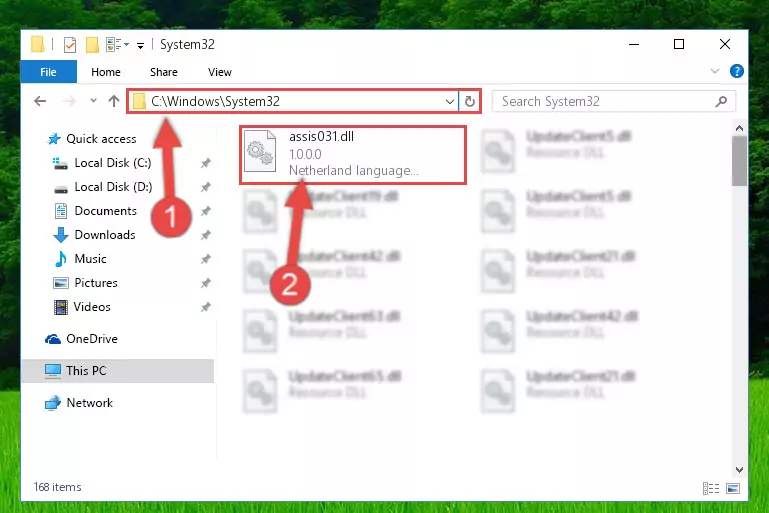The height and width of the screenshot is (513, 769).
Task: Switch to large icons view in status bar
Action: (x=733, y=488)
